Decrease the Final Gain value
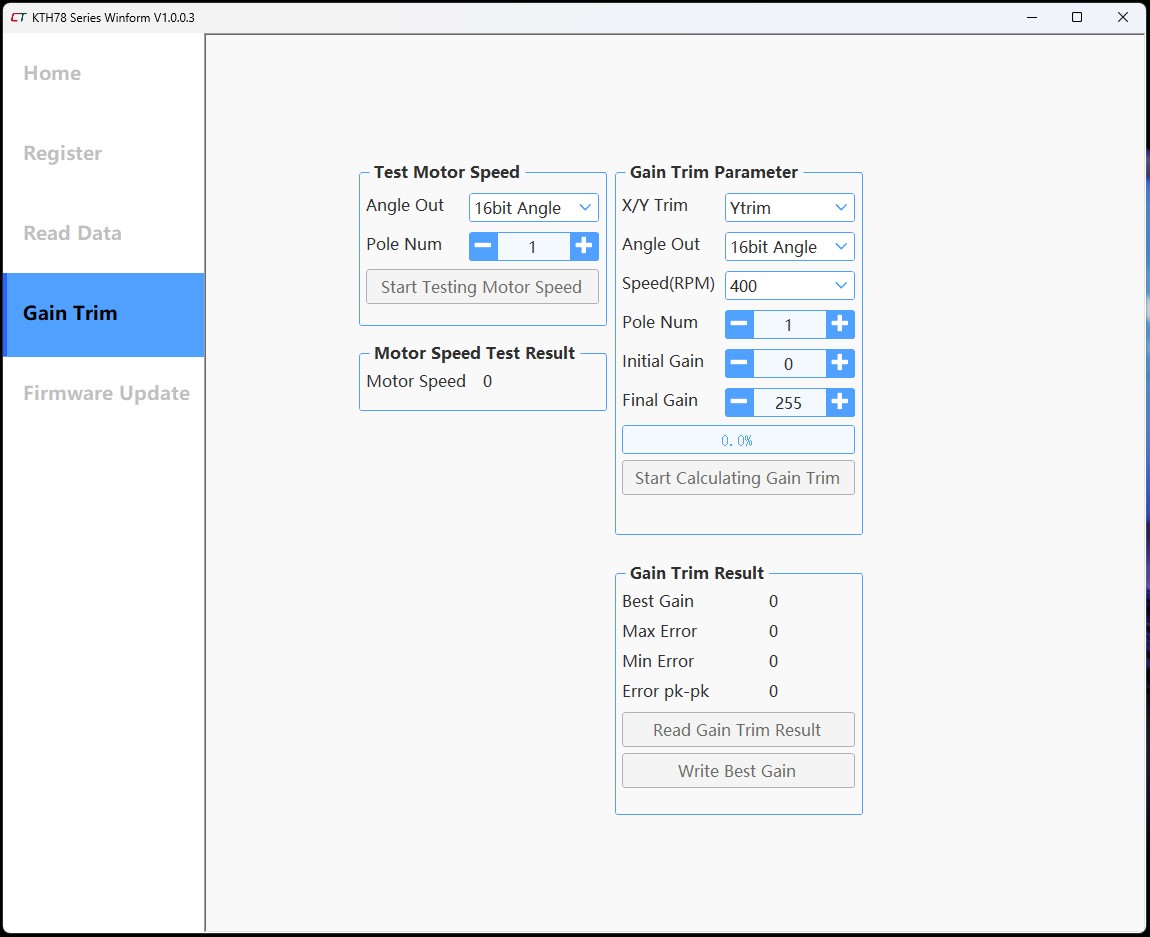The width and height of the screenshot is (1150, 937). point(739,402)
